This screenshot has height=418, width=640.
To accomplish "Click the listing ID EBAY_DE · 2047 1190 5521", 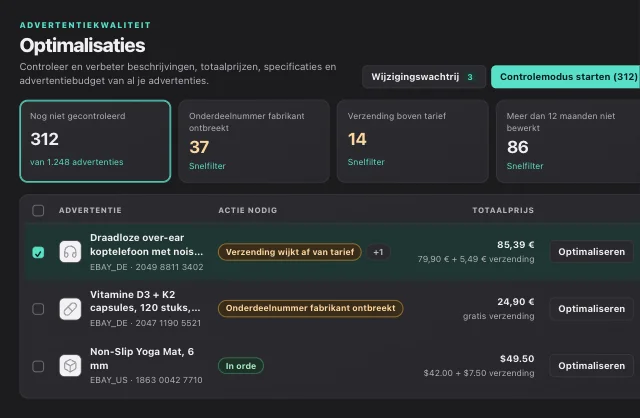I will tap(145, 323).
